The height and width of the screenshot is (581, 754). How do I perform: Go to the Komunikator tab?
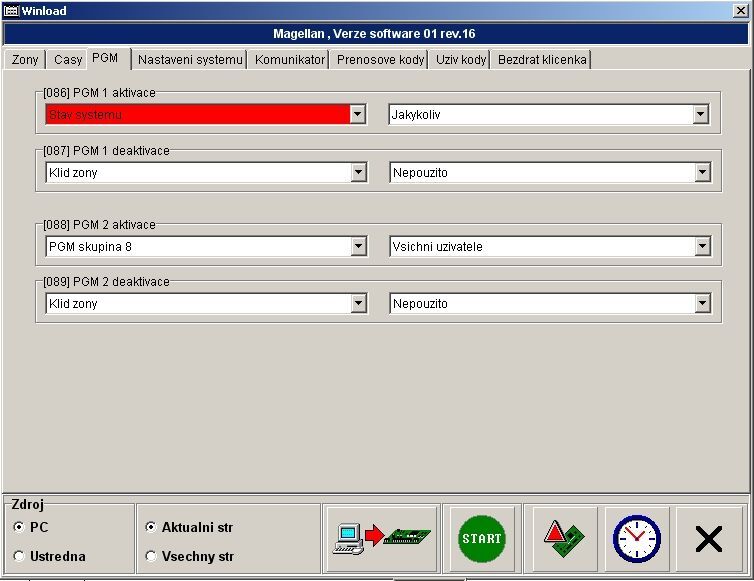click(290, 60)
